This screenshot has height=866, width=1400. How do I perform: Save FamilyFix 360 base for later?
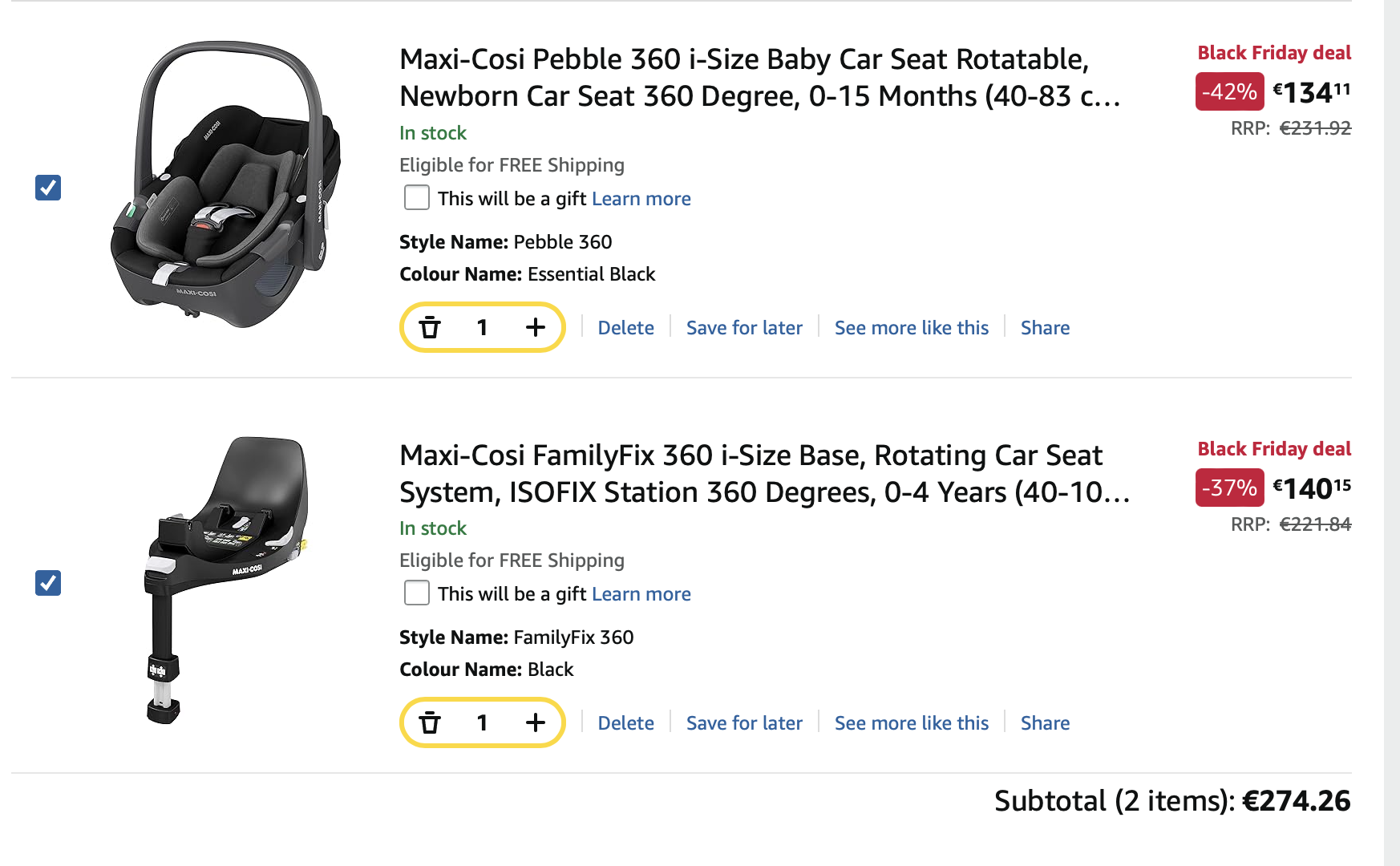(x=744, y=723)
